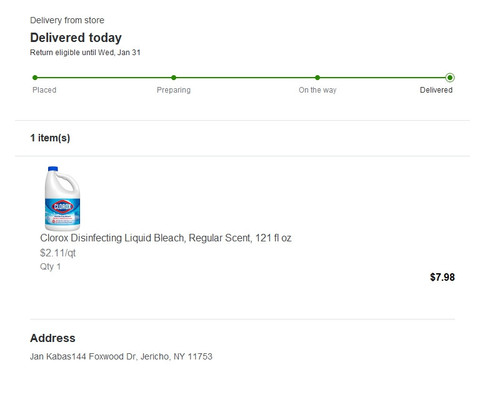Click the Delivered today heading
Image resolution: width=500 pixels, height=404 pixels.
(76, 38)
